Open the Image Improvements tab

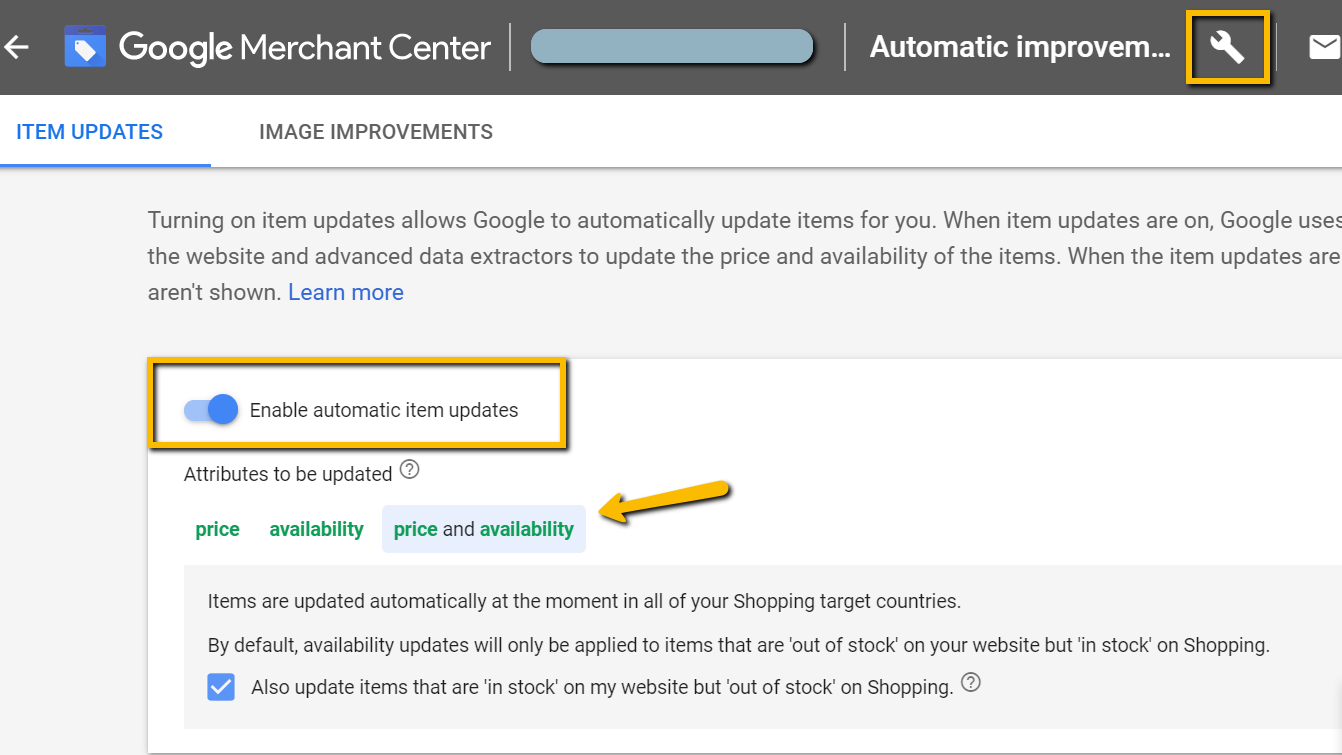pos(376,132)
